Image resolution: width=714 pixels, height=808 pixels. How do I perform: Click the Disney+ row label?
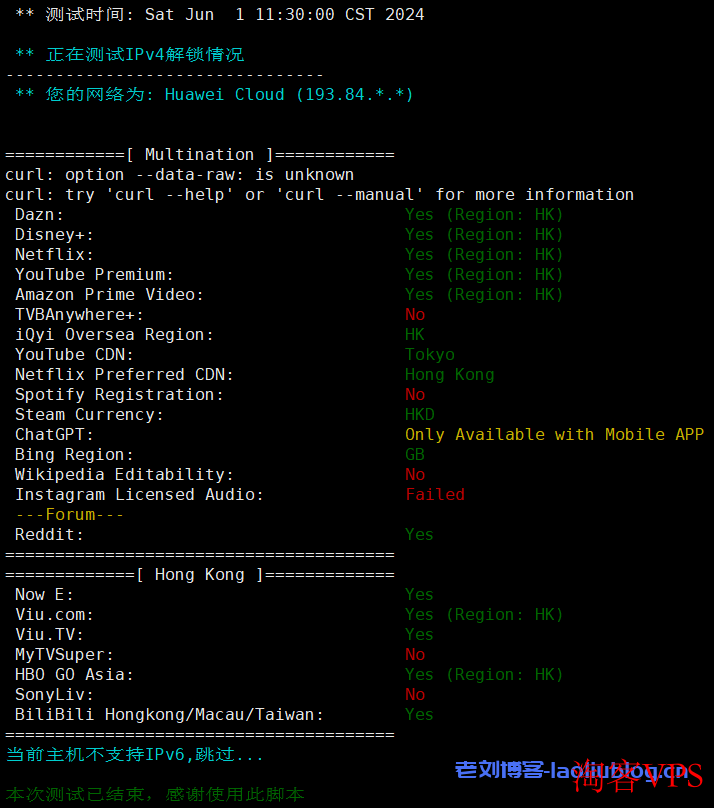54,234
